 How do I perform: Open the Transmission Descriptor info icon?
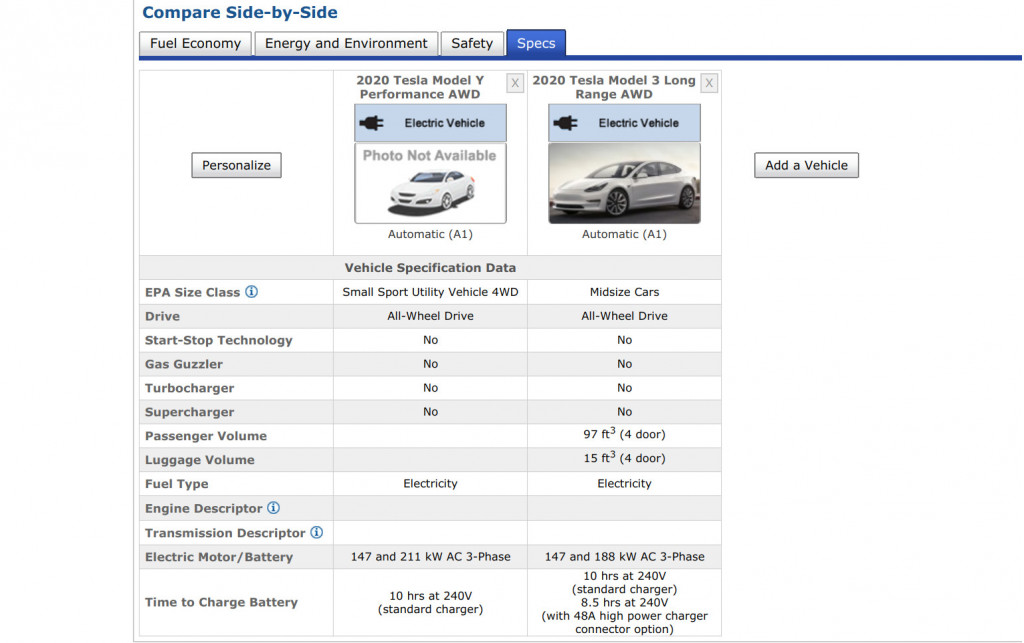point(317,533)
